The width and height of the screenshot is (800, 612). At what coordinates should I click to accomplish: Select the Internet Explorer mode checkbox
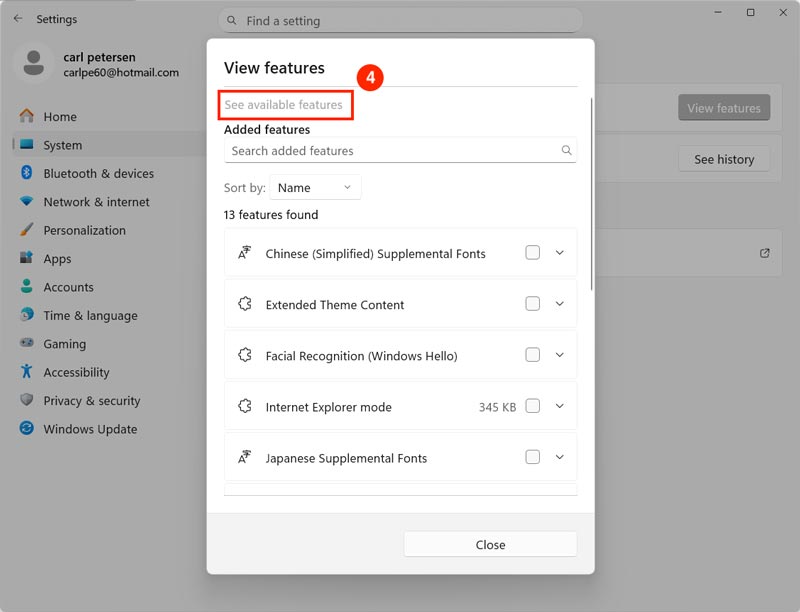(532, 406)
